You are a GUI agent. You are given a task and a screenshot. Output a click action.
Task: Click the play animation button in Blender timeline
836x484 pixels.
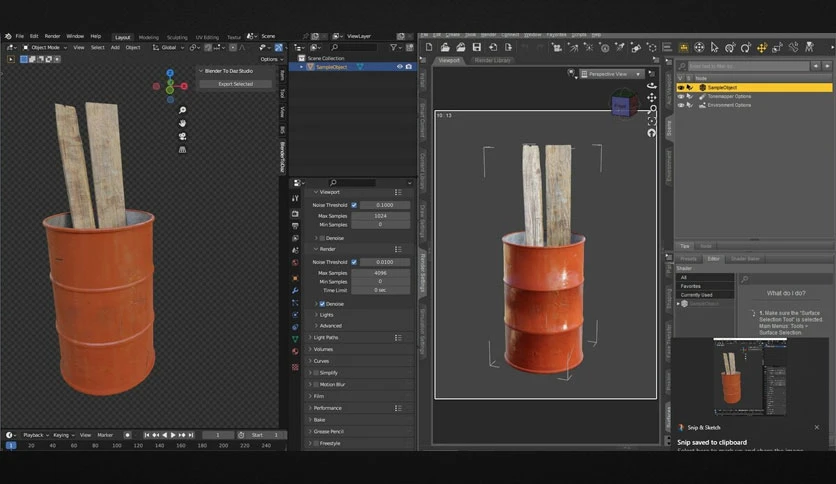pos(173,435)
